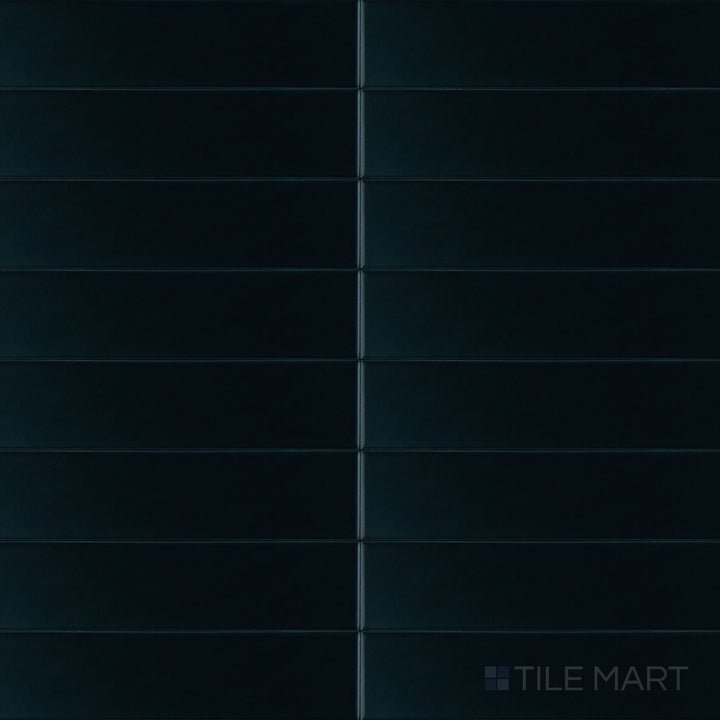Select the sixth-row tile in left column
Screen dimensions: 720x720
(x=178, y=495)
